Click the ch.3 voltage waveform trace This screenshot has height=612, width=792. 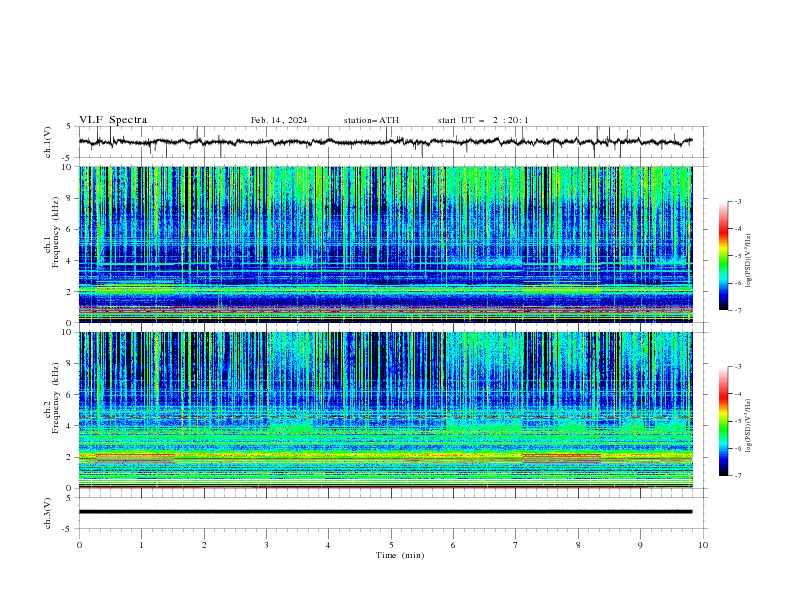pos(385,512)
